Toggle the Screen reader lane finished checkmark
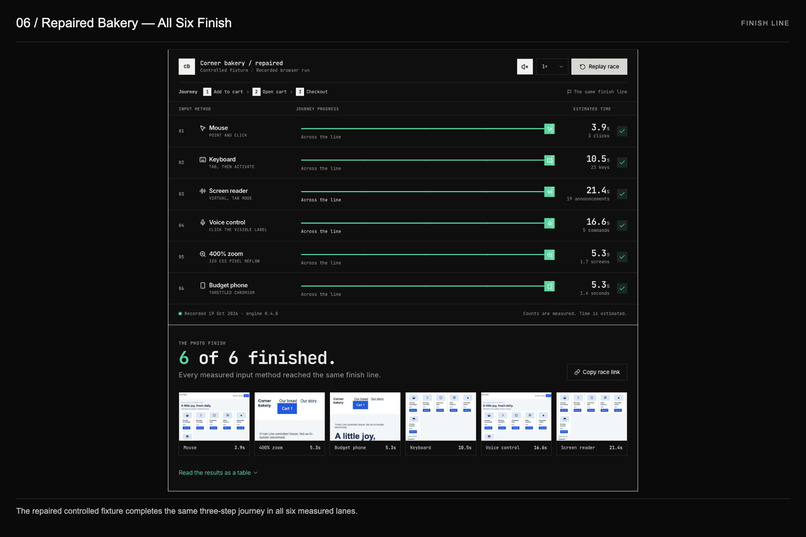 (622, 194)
